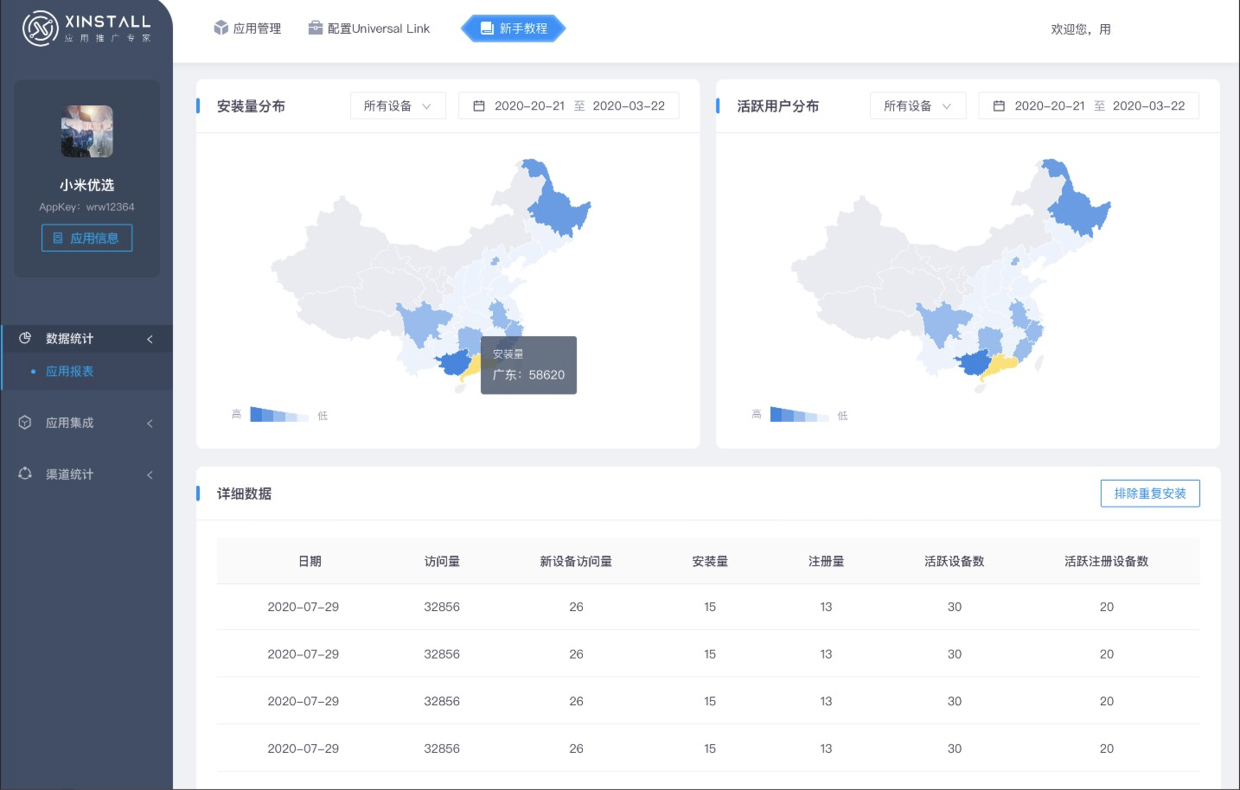Image resolution: width=1240 pixels, height=790 pixels.
Task: Click the 渠道统计 recycle icon
Action: (x=25, y=474)
